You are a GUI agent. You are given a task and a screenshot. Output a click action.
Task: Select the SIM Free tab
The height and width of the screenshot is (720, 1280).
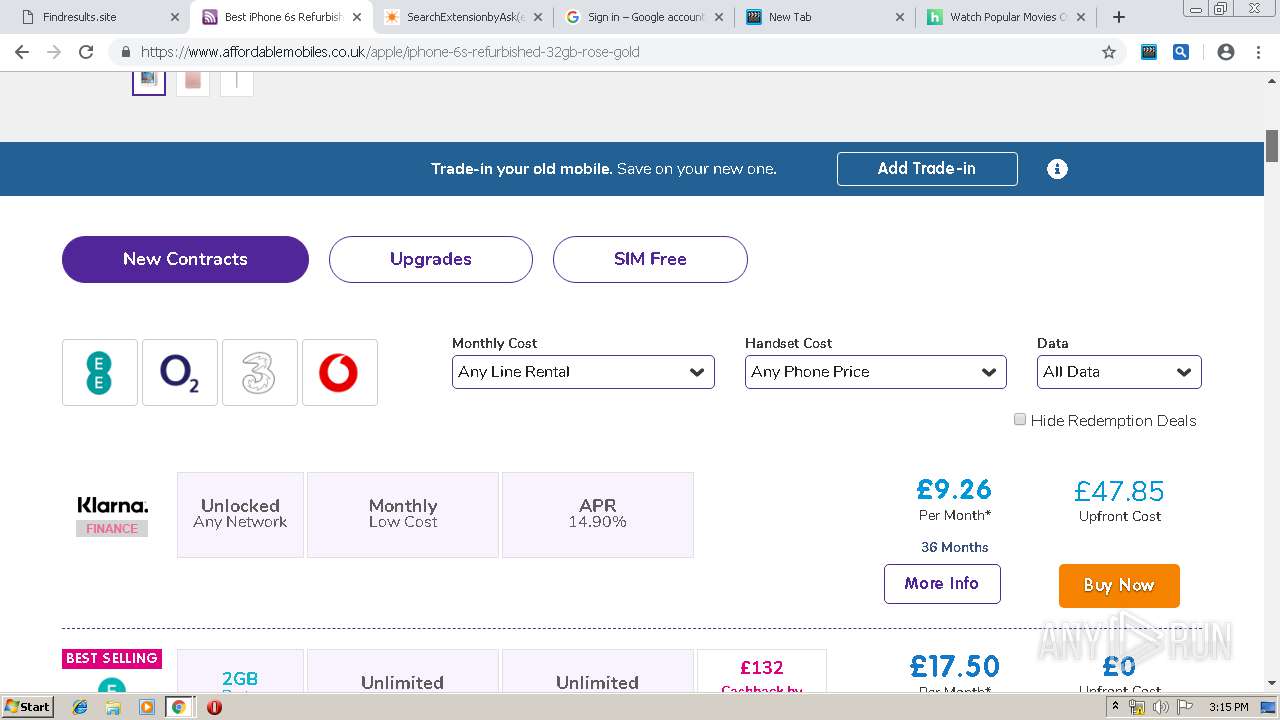[x=650, y=259]
